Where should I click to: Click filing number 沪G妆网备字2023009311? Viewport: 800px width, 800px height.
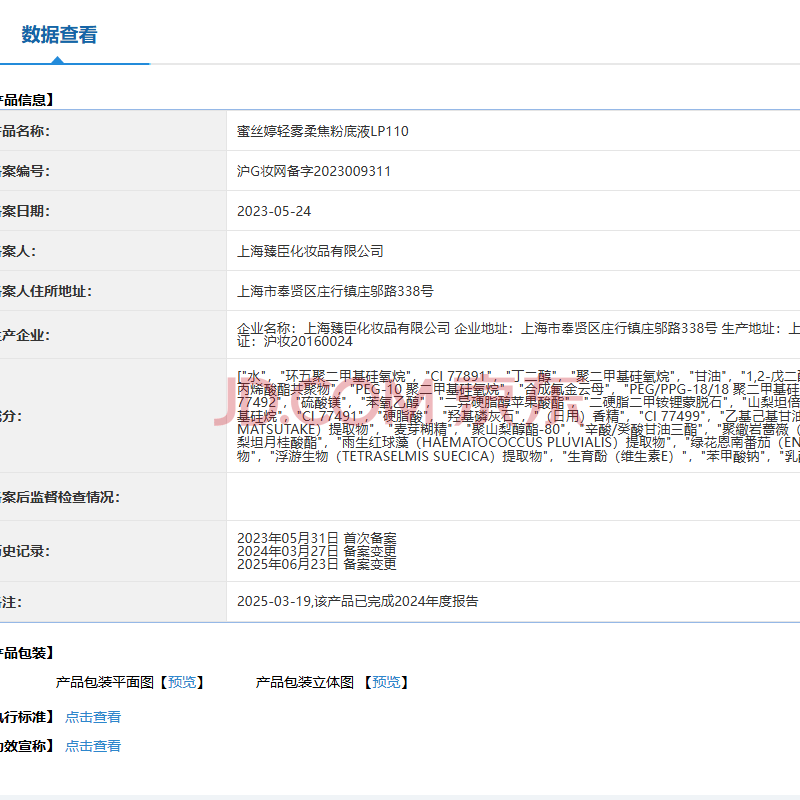click(x=313, y=171)
